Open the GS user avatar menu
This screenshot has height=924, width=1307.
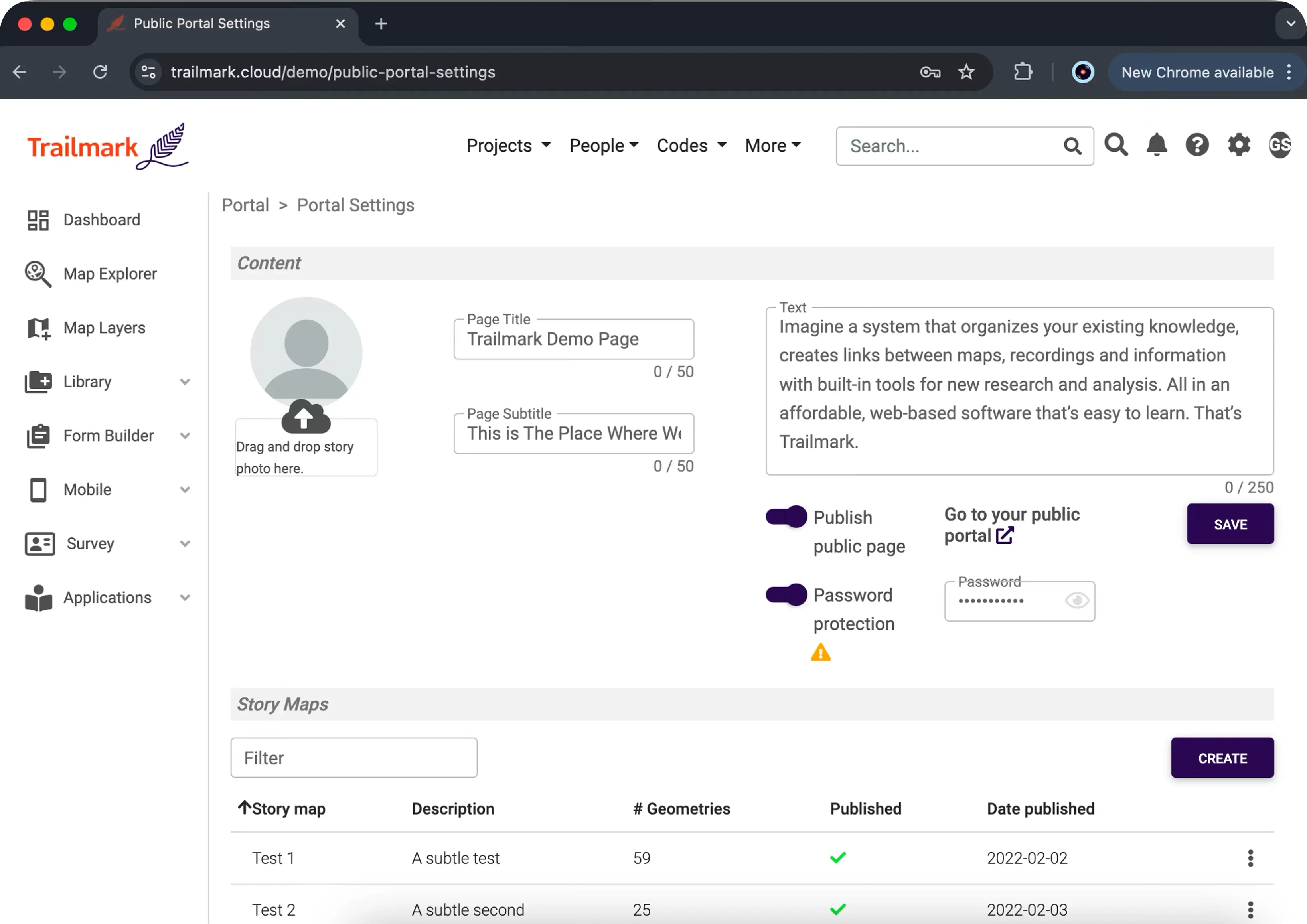tap(1280, 144)
